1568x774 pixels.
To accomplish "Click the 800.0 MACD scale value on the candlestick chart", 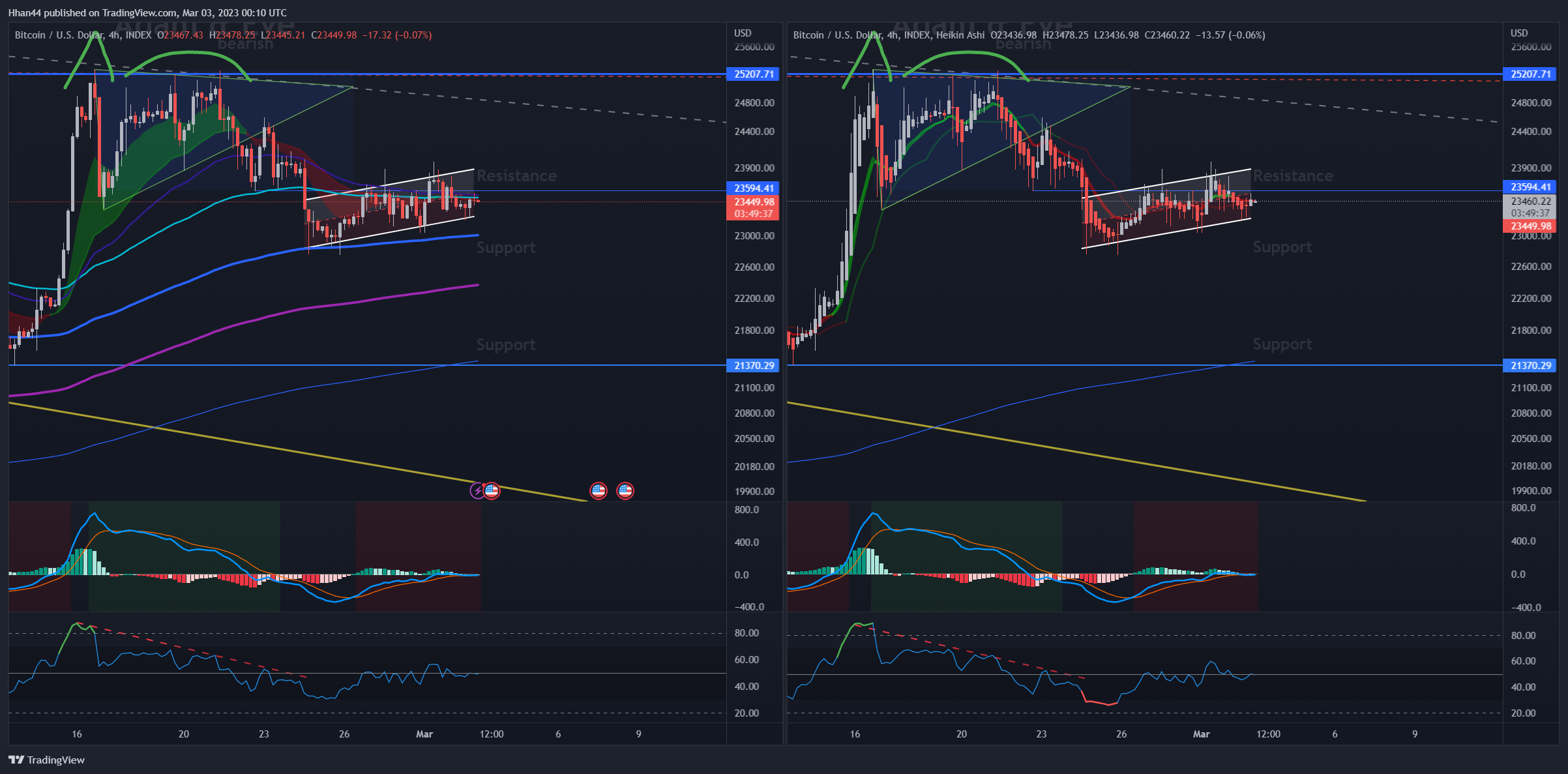I will pos(747,510).
